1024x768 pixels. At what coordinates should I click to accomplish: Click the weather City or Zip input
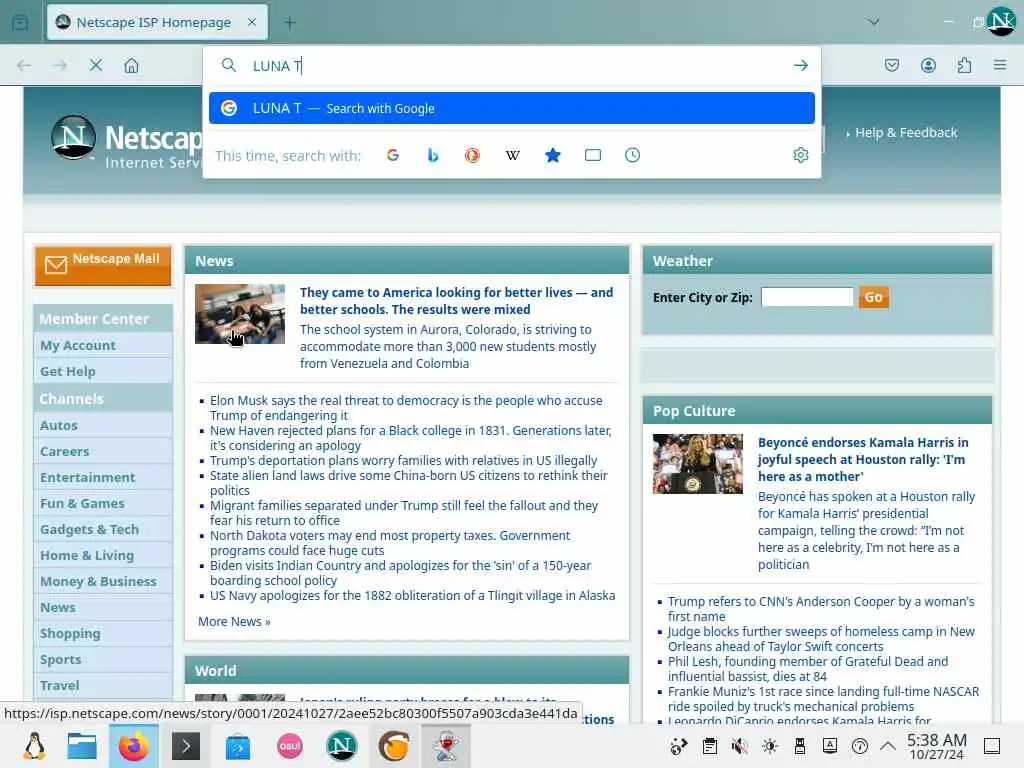click(x=807, y=297)
